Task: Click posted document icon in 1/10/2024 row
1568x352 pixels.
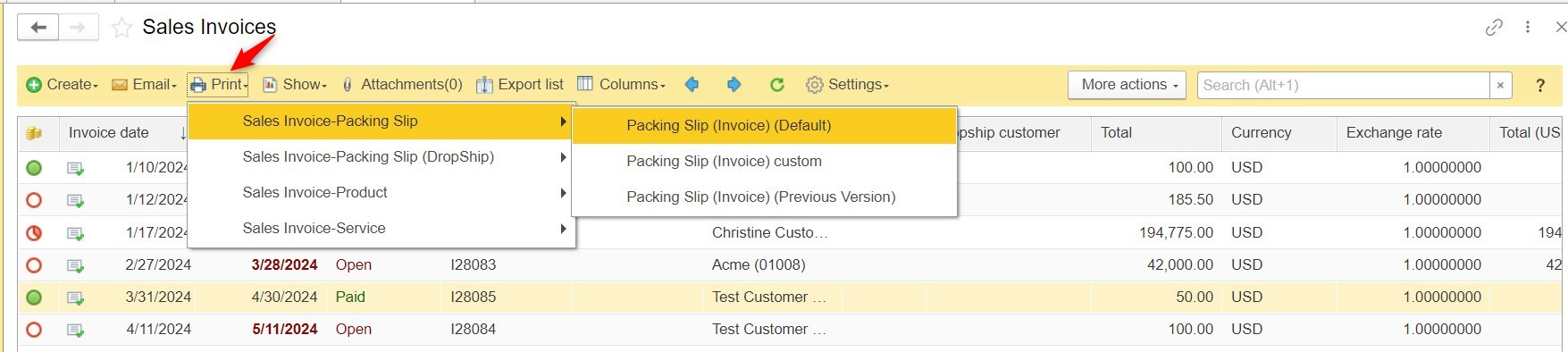Action: coord(76,169)
